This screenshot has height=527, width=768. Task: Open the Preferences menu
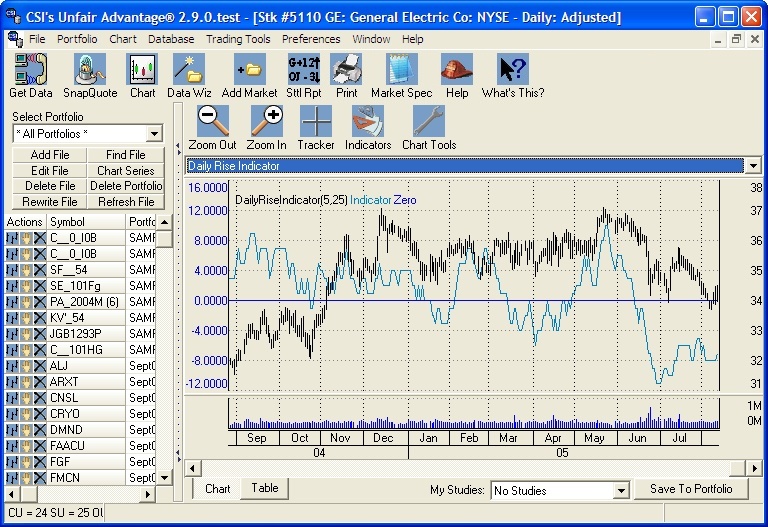311,39
